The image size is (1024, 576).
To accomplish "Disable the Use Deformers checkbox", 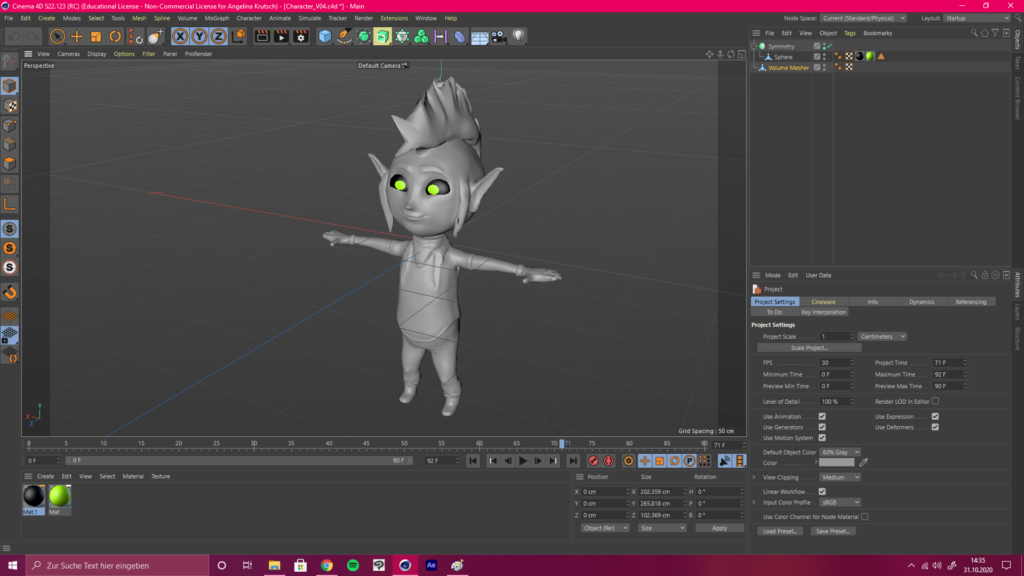I will (x=935, y=427).
